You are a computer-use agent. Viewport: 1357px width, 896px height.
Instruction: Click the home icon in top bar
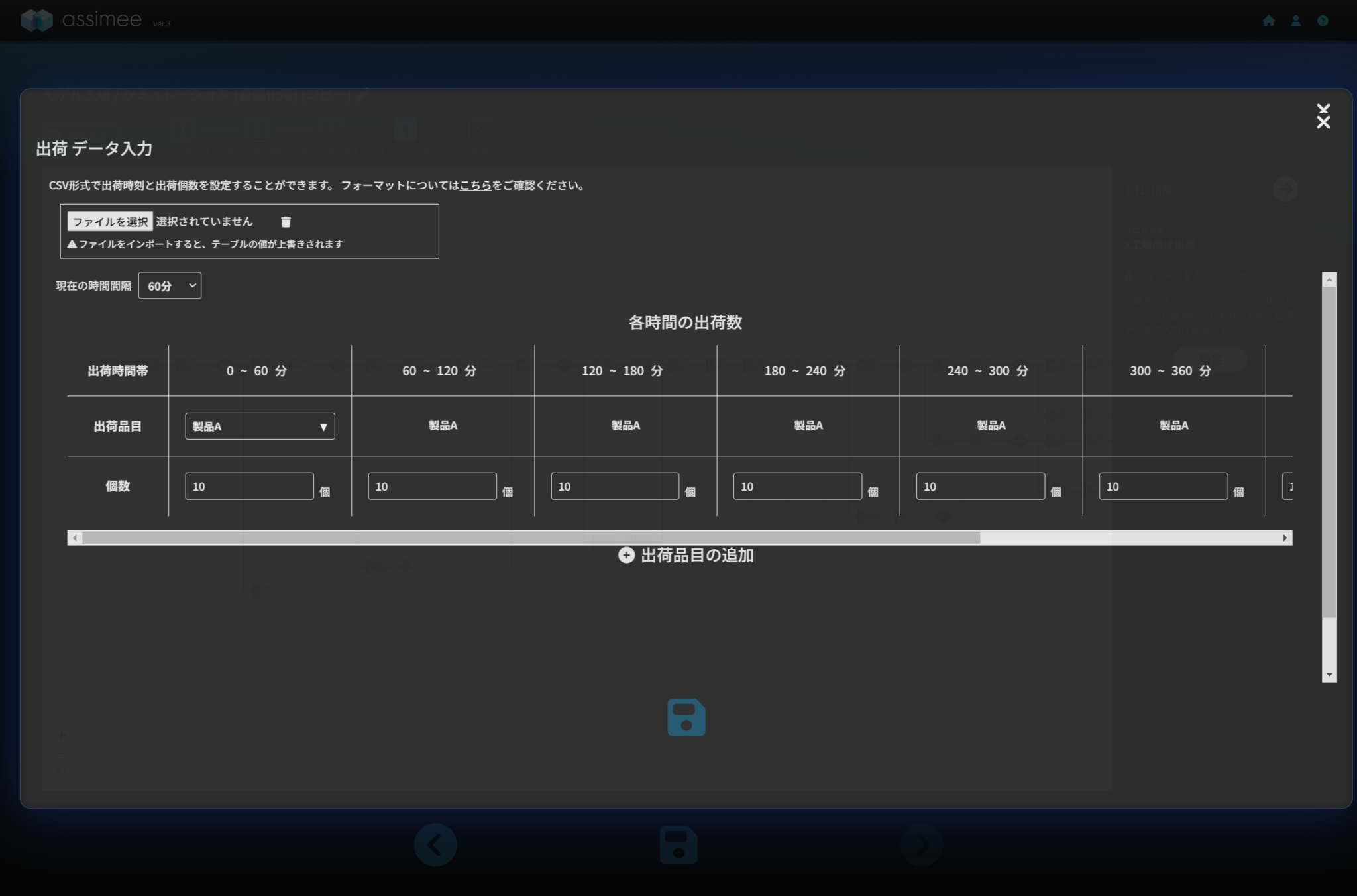pyautogui.click(x=1268, y=21)
